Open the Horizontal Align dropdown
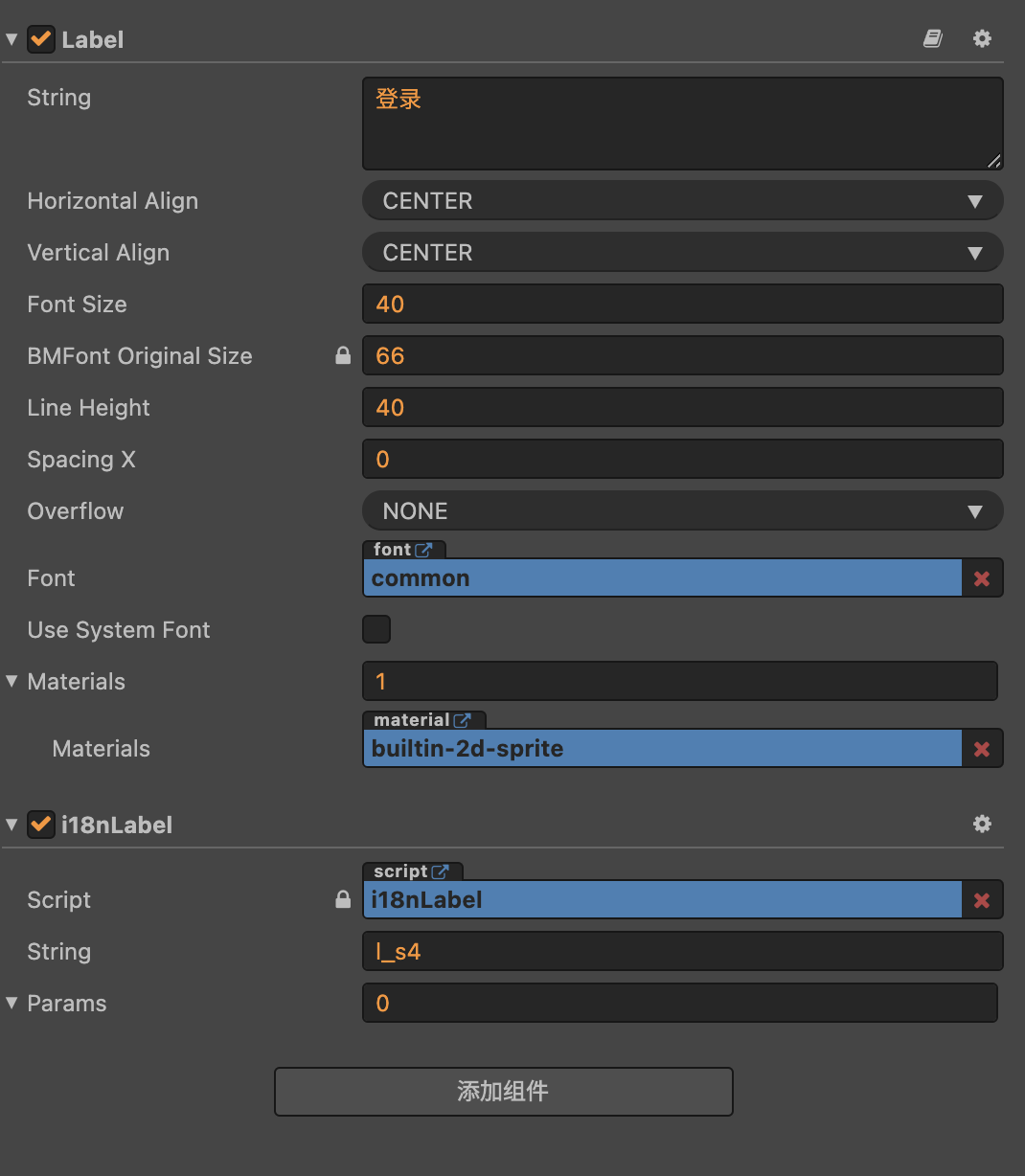 click(x=682, y=201)
